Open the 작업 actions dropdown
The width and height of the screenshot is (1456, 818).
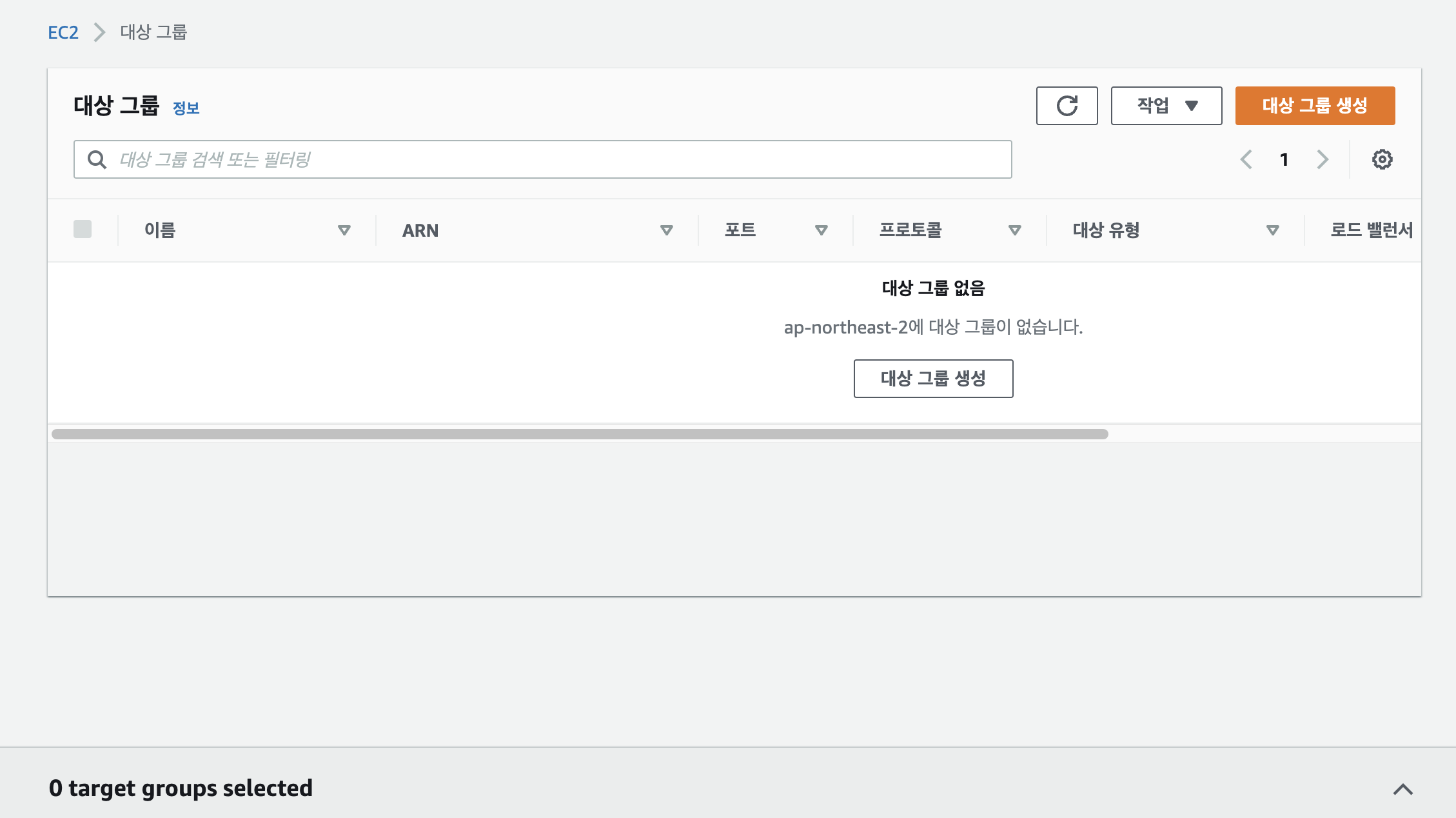point(1166,106)
